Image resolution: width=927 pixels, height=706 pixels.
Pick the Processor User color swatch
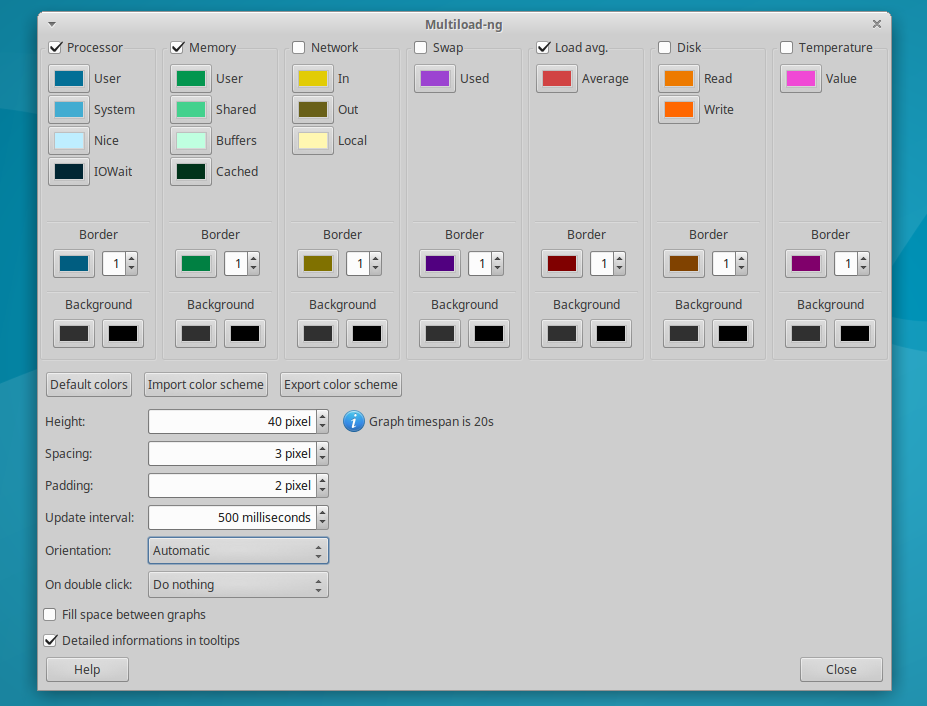coord(69,79)
